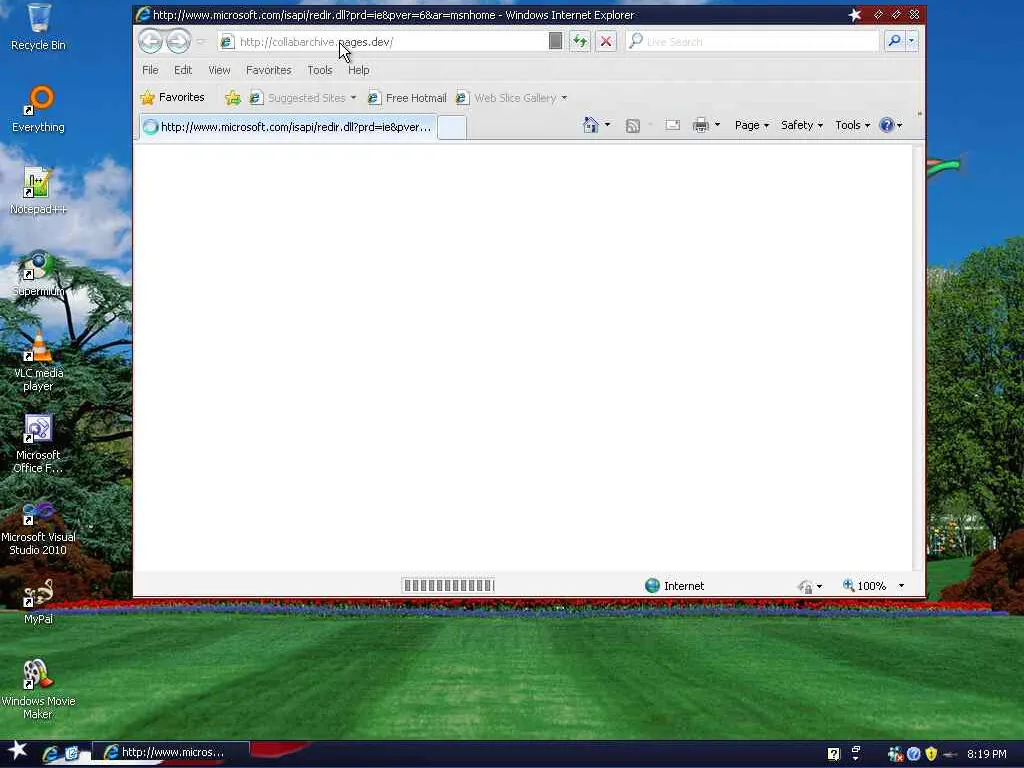Open the Favorites center star button
Viewport: 1024px width, 768px height.
(x=172, y=97)
